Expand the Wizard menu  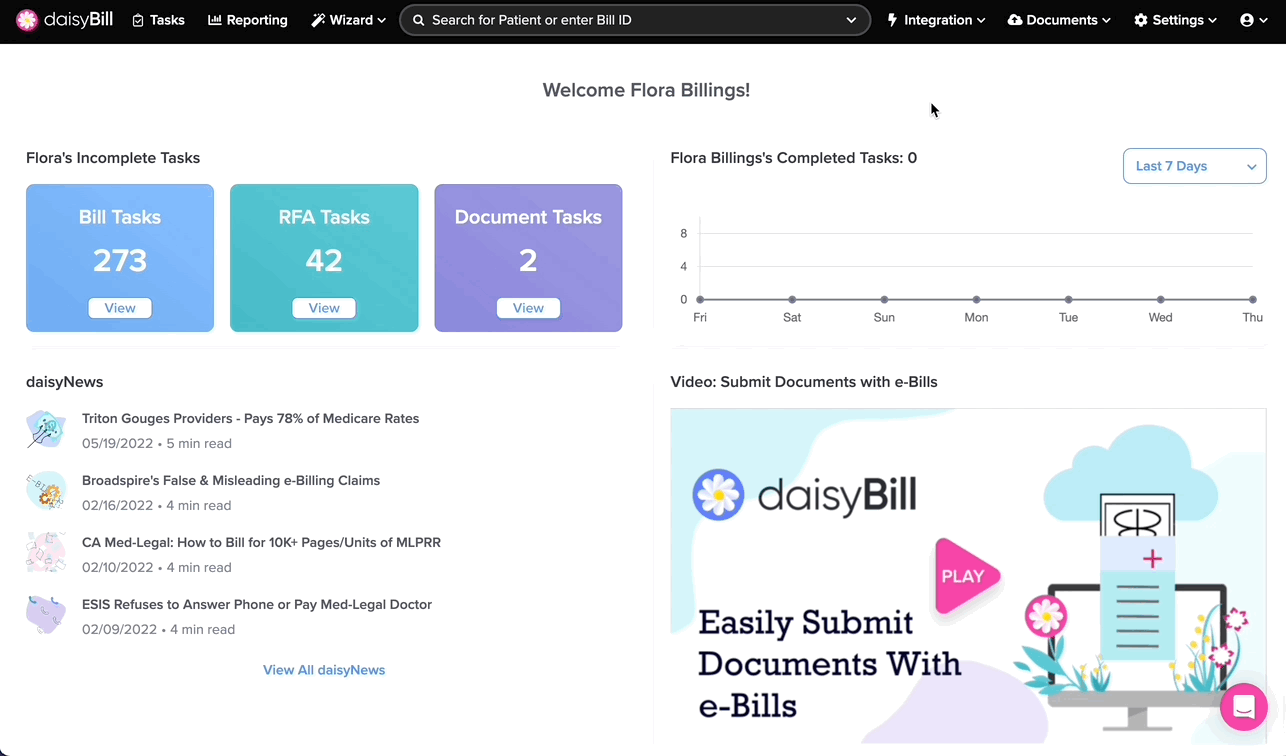(x=348, y=20)
